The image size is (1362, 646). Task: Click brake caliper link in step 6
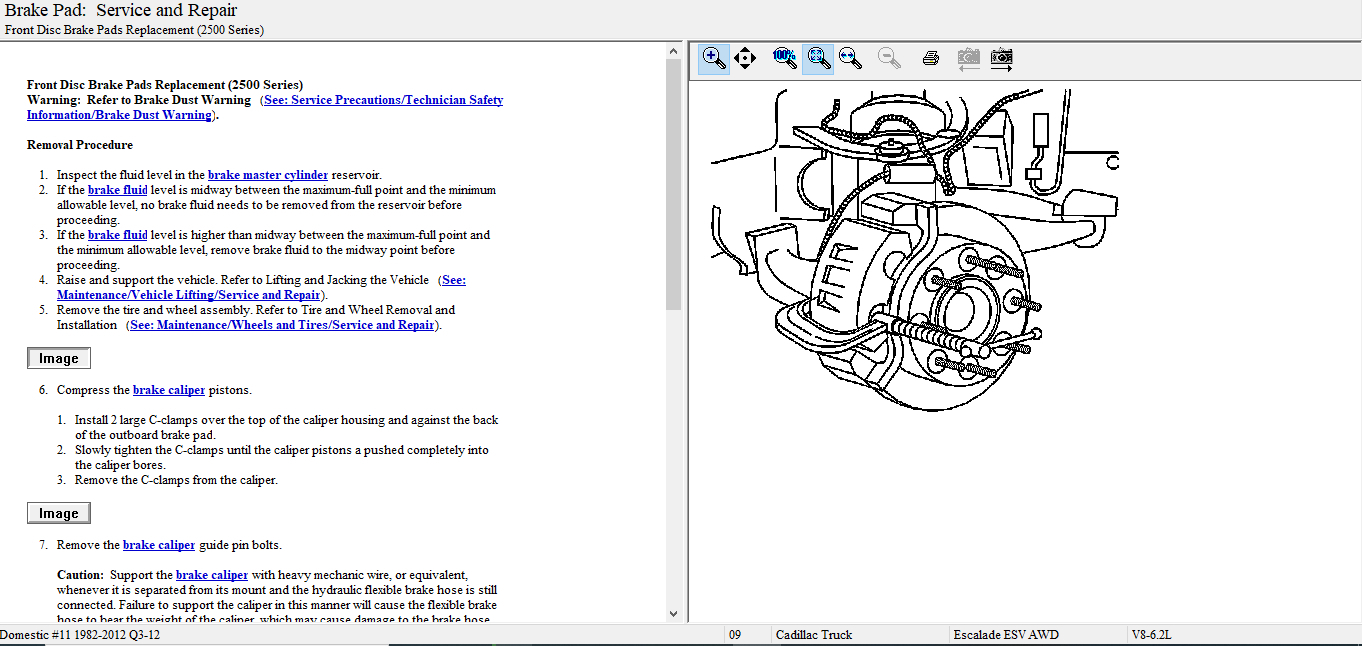[168, 390]
